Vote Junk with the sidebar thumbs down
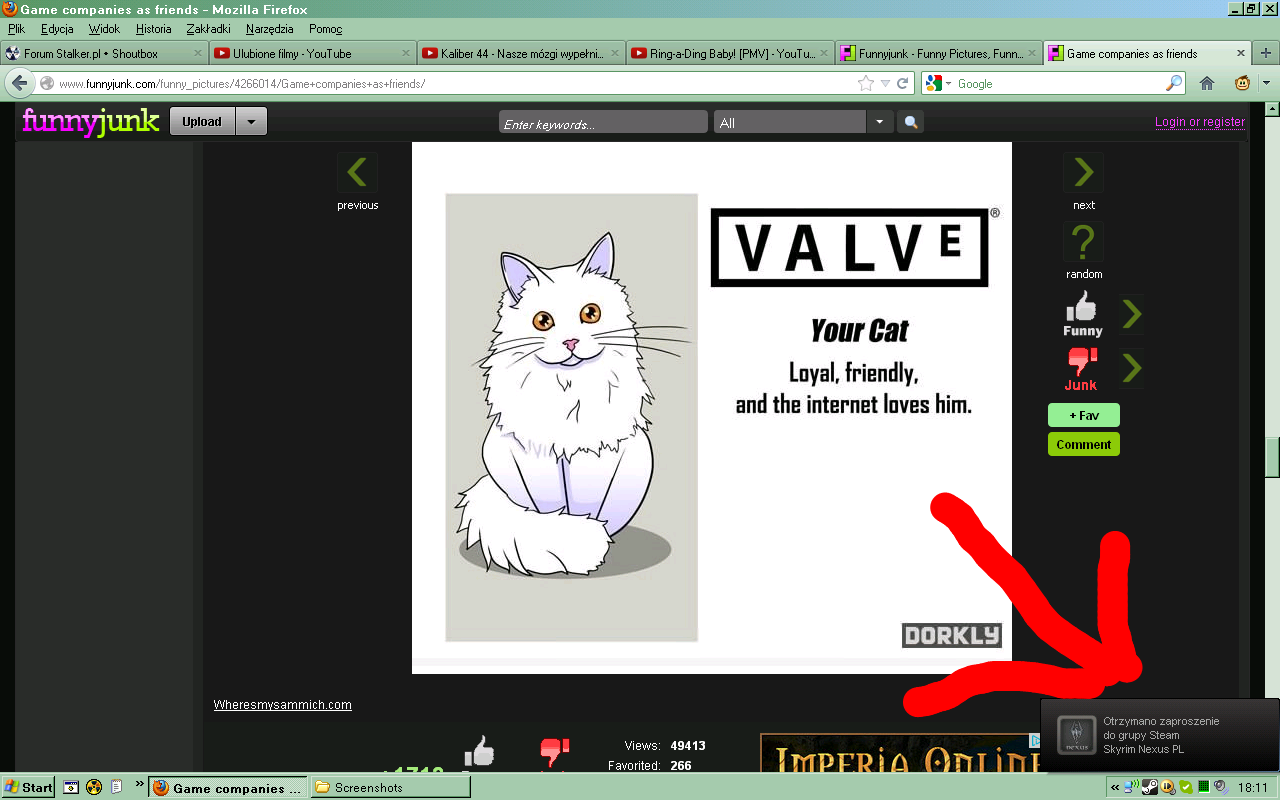 (x=1081, y=369)
